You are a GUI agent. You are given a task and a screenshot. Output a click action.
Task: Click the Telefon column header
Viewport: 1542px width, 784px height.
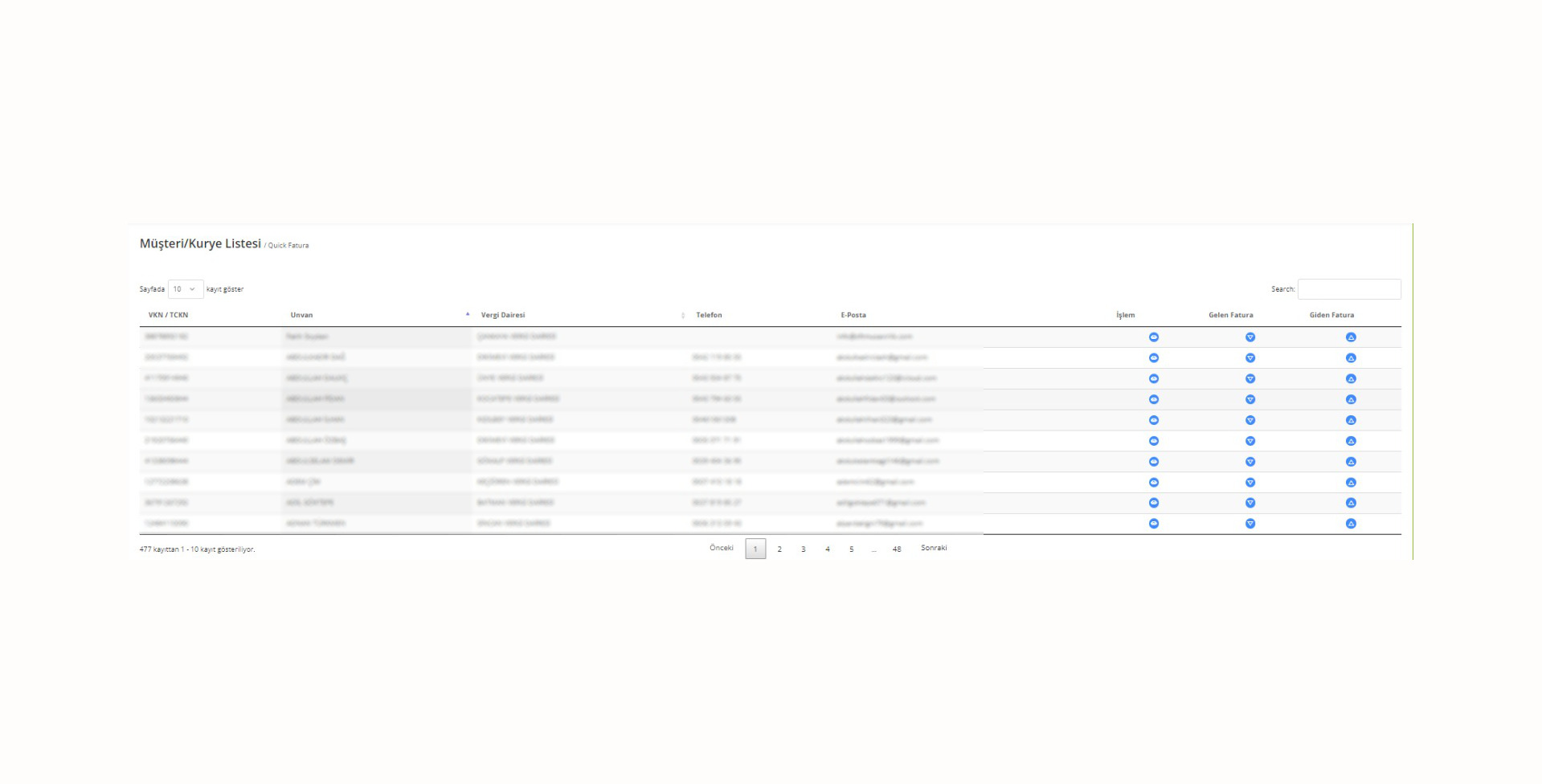709,315
